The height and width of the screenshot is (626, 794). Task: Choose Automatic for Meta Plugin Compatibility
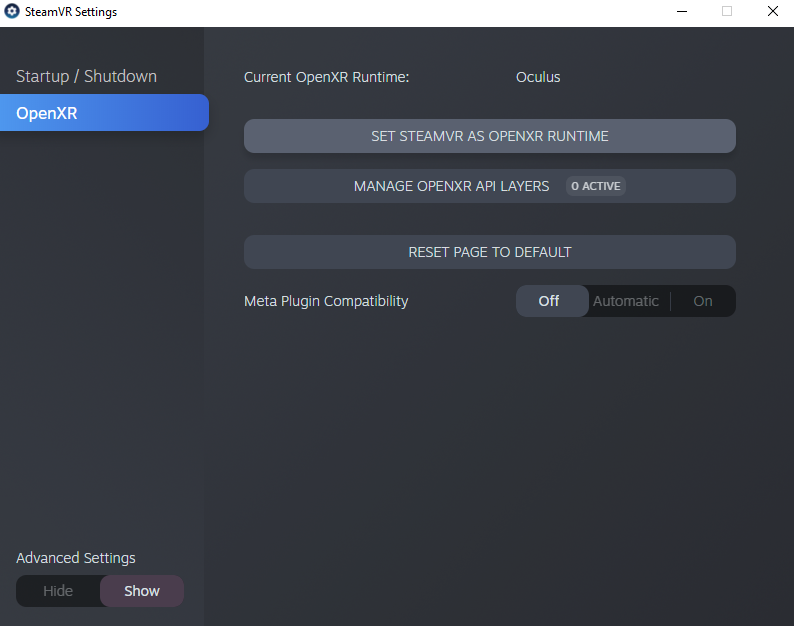coord(626,301)
